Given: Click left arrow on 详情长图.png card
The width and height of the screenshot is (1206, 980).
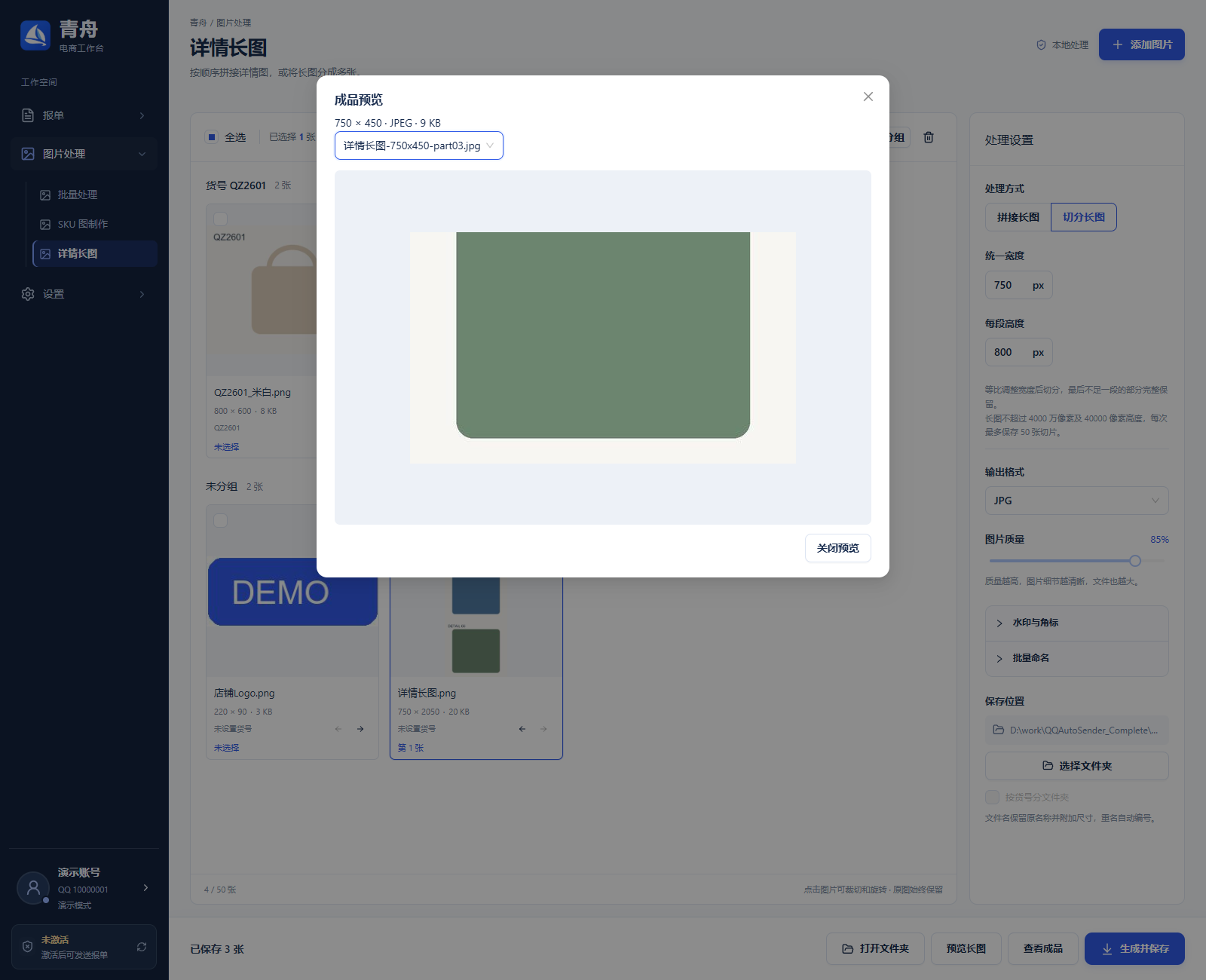Looking at the screenshot, I should pyautogui.click(x=522, y=729).
